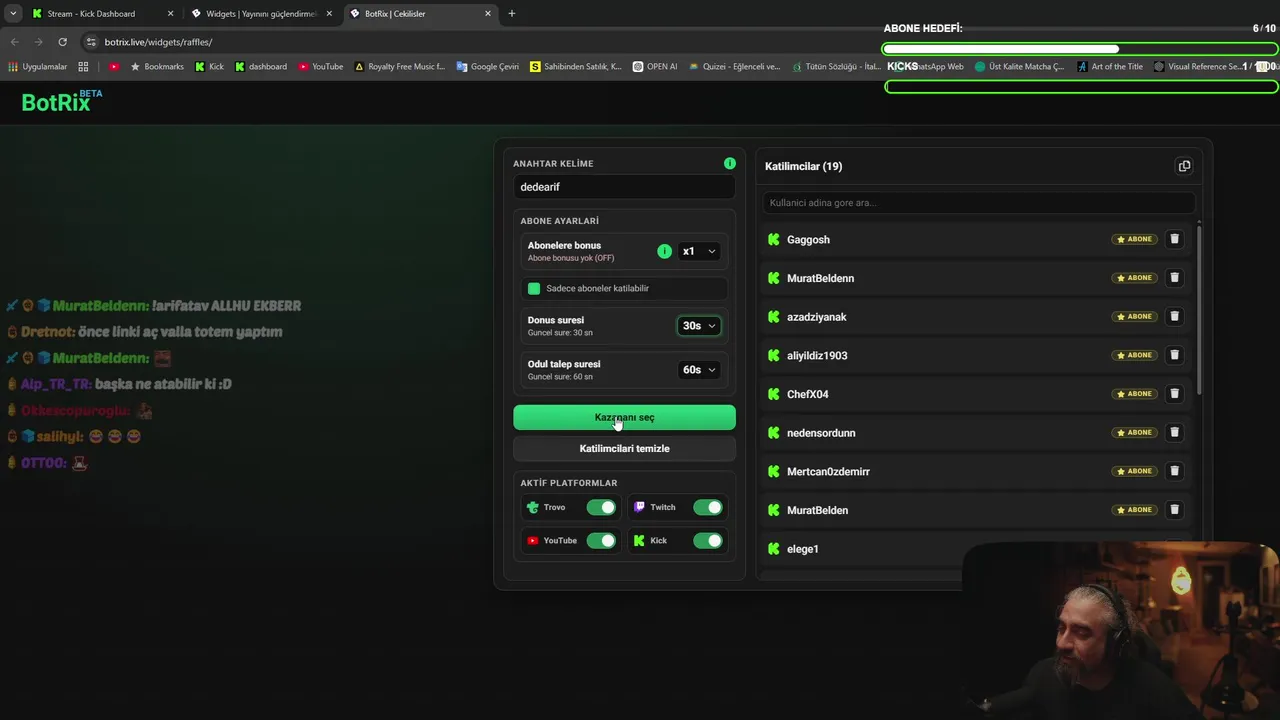The height and width of the screenshot is (720, 1280).
Task: Open the site info icon in the address bar
Action: click(91, 42)
